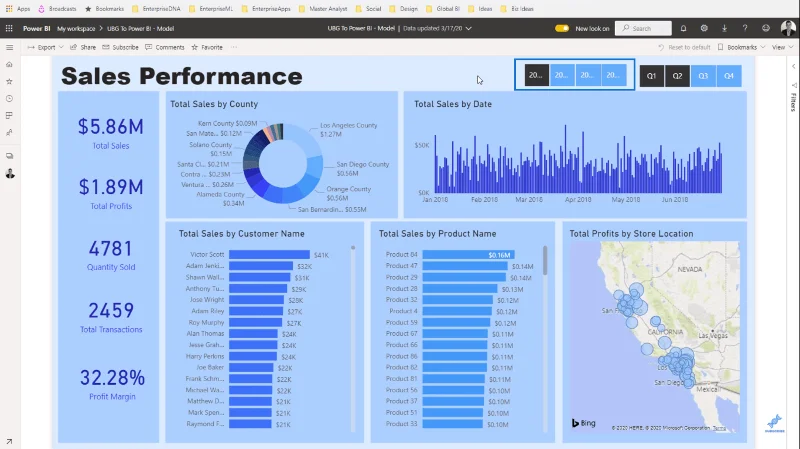The height and width of the screenshot is (449, 800).
Task: Click the header Search field
Action: tap(643, 29)
